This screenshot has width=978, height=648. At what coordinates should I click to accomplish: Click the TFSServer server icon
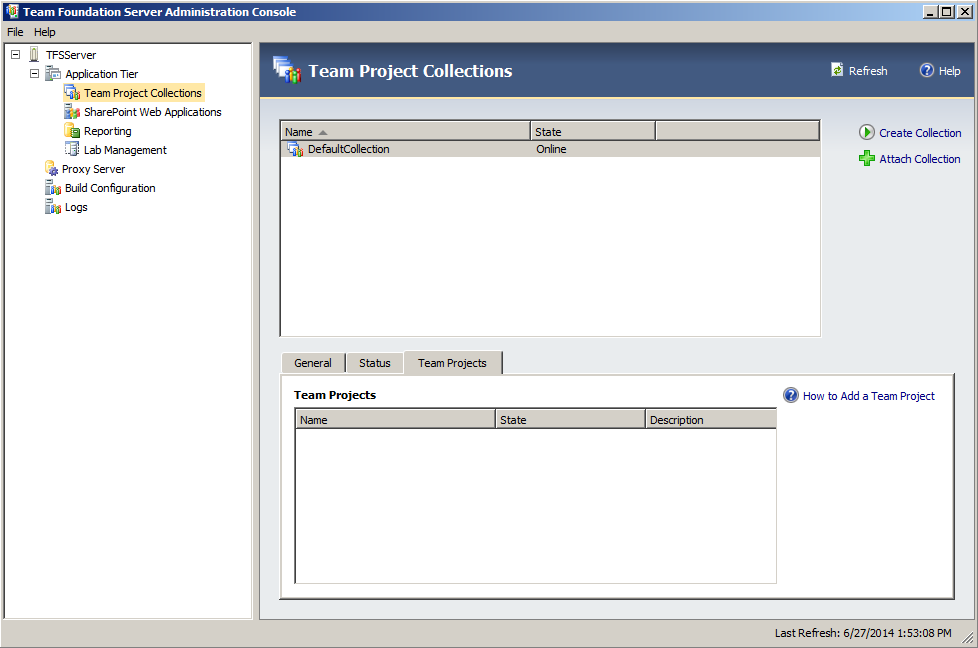click(x=34, y=55)
